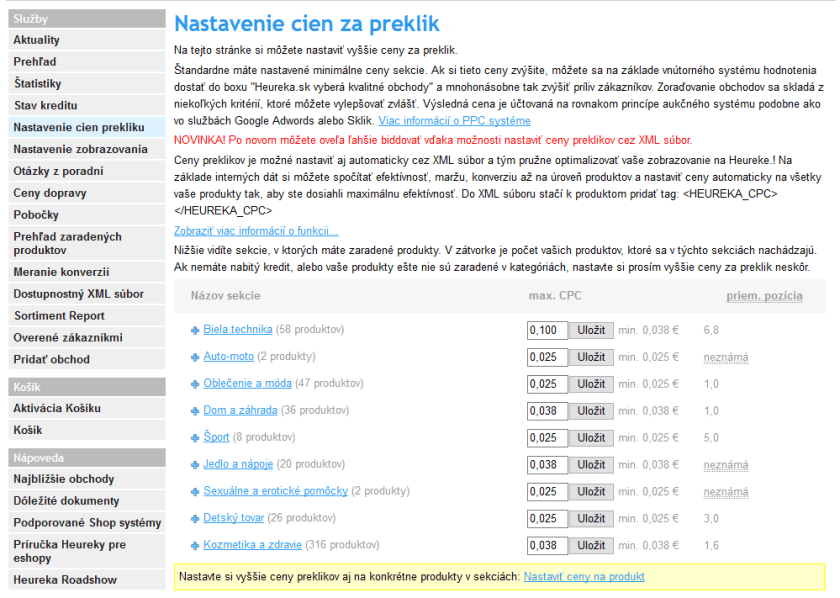The height and width of the screenshot is (598, 840).
Task: Open Dostupnostný XML súbor
Action: 87,294
